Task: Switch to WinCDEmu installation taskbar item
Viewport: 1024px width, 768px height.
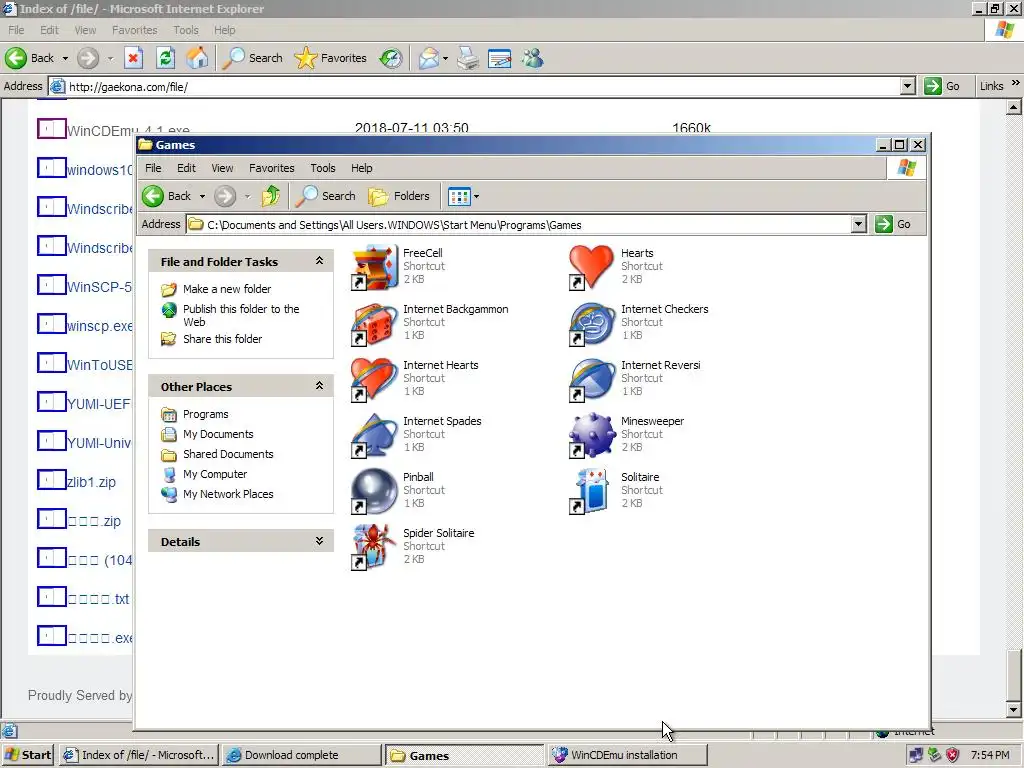Action: tap(627, 755)
